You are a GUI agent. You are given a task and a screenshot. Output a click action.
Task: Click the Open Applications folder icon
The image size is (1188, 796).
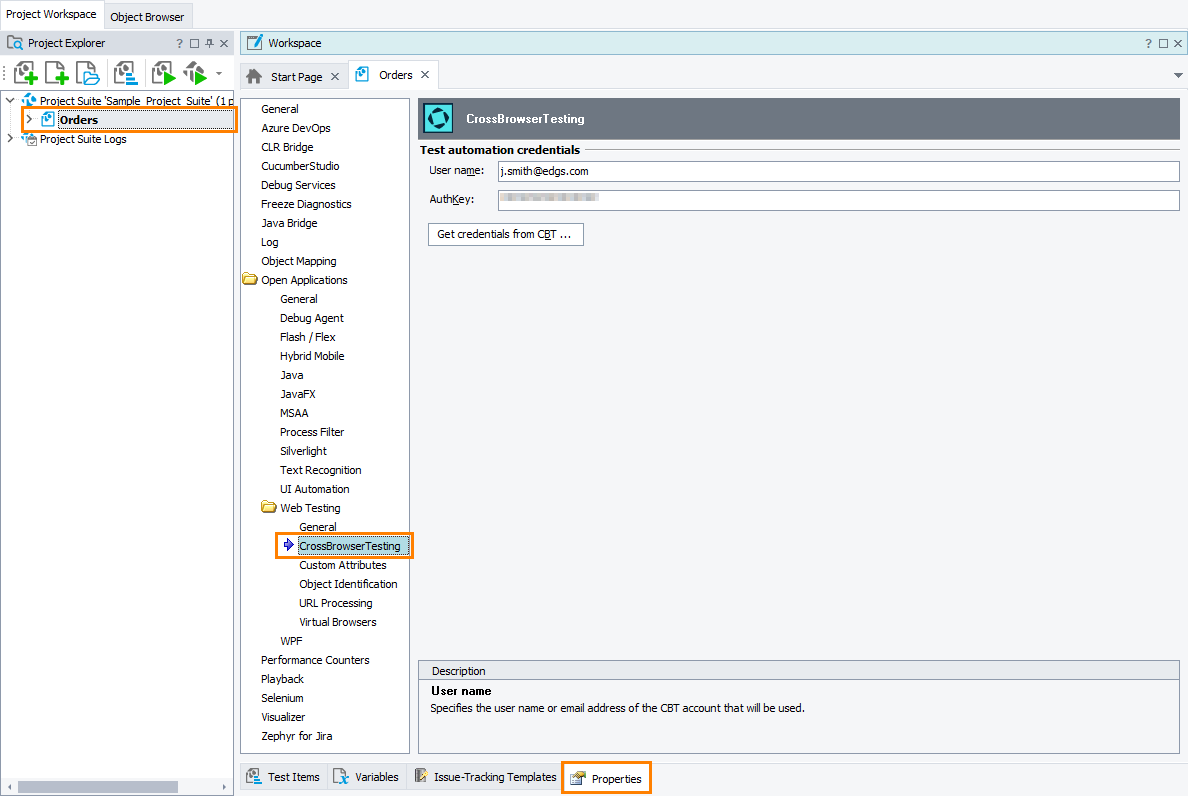click(x=250, y=279)
